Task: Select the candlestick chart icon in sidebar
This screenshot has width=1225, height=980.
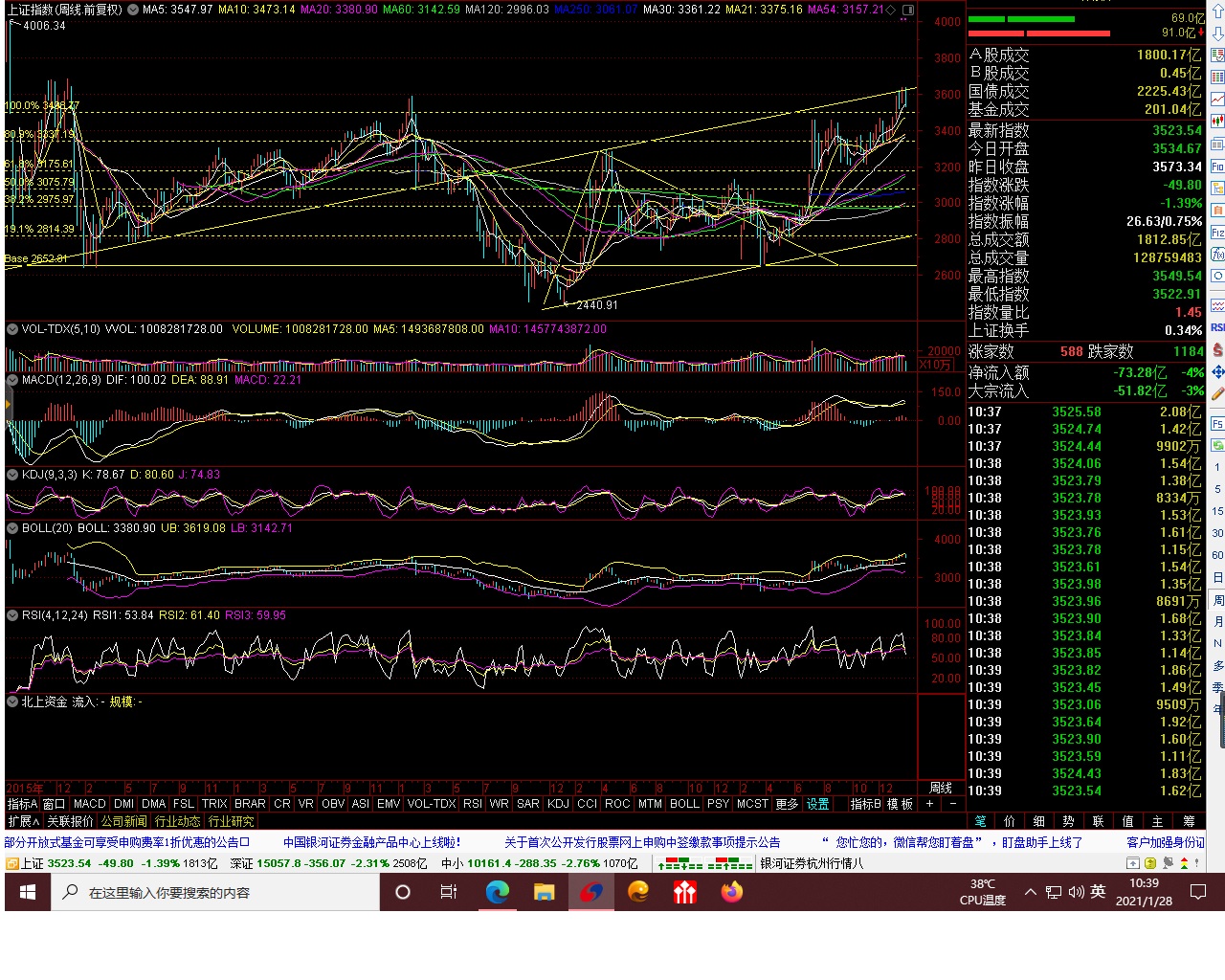Action: pos(1217,121)
